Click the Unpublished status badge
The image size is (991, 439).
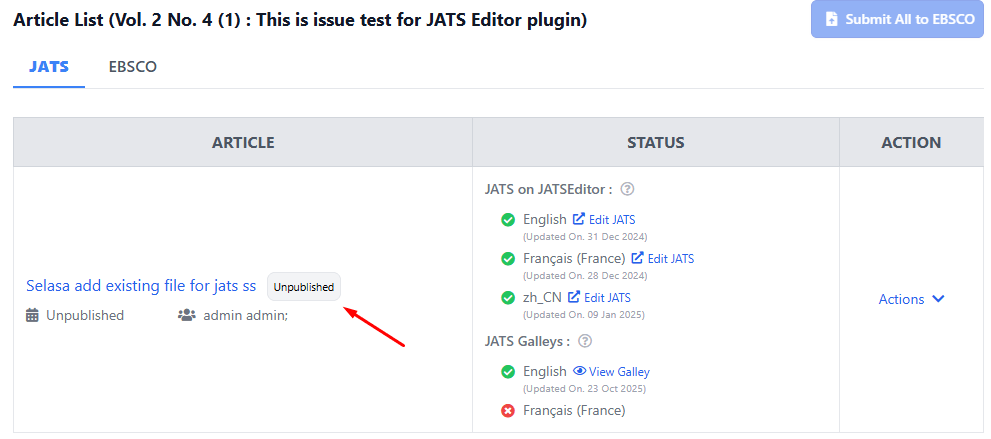[304, 287]
